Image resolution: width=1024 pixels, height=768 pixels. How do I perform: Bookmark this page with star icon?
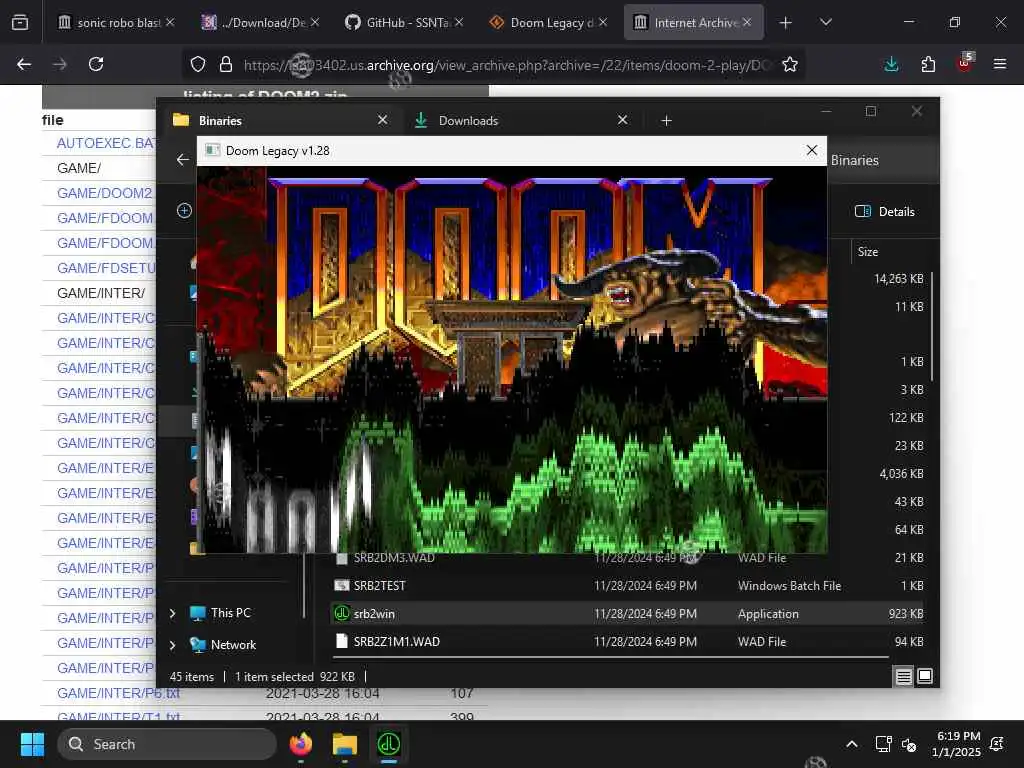pos(790,64)
